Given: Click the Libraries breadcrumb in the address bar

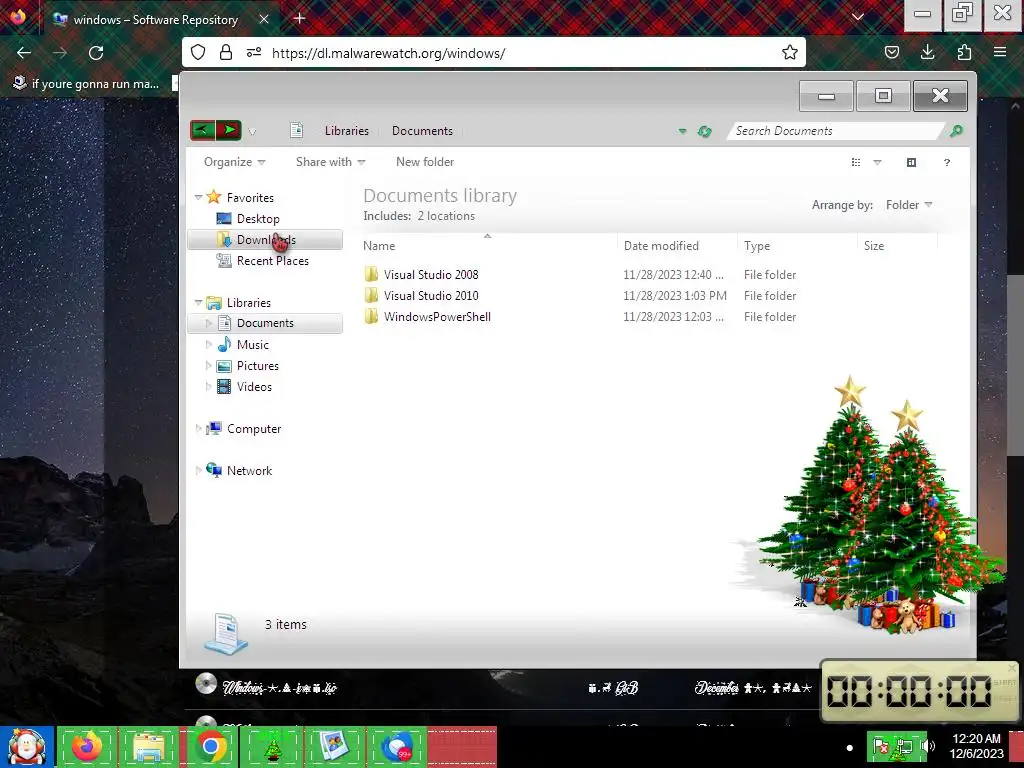Looking at the screenshot, I should (347, 131).
